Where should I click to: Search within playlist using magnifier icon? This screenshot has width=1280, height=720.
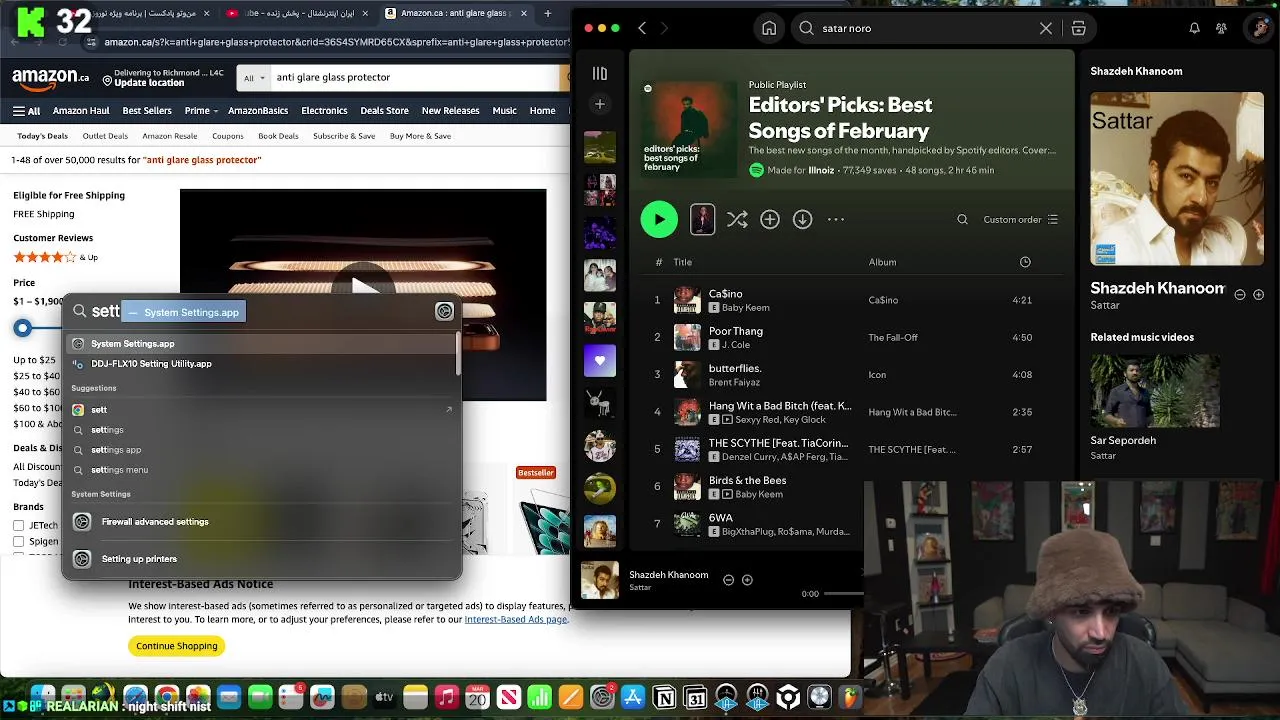[x=963, y=219]
